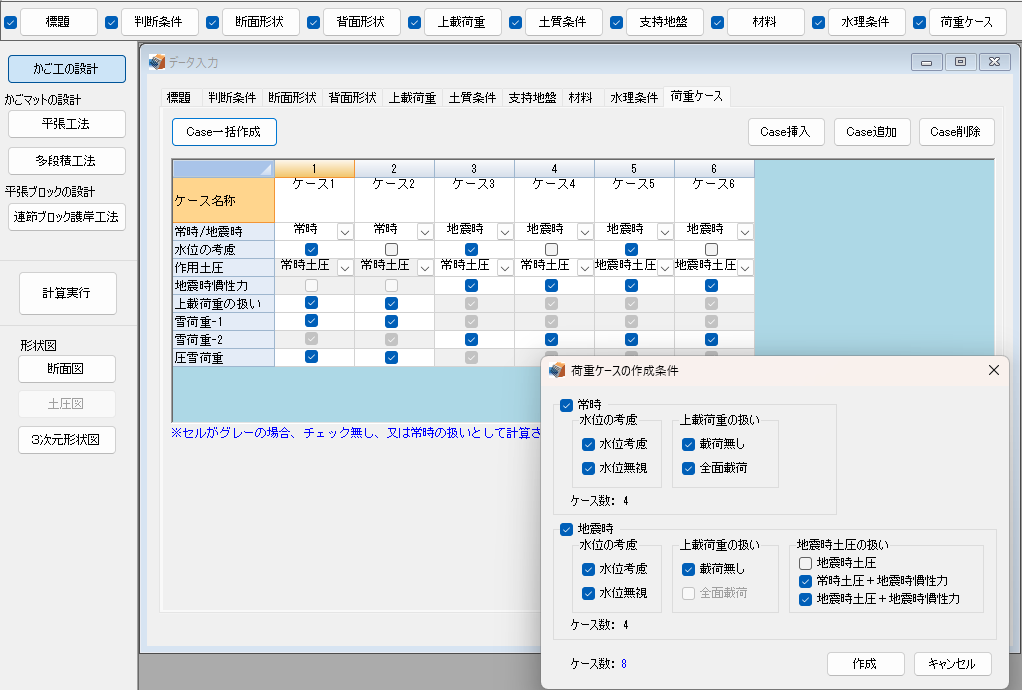The width and height of the screenshot is (1022, 690).
Task: Run calculation with 計算実行 button
Action: click(x=68, y=293)
